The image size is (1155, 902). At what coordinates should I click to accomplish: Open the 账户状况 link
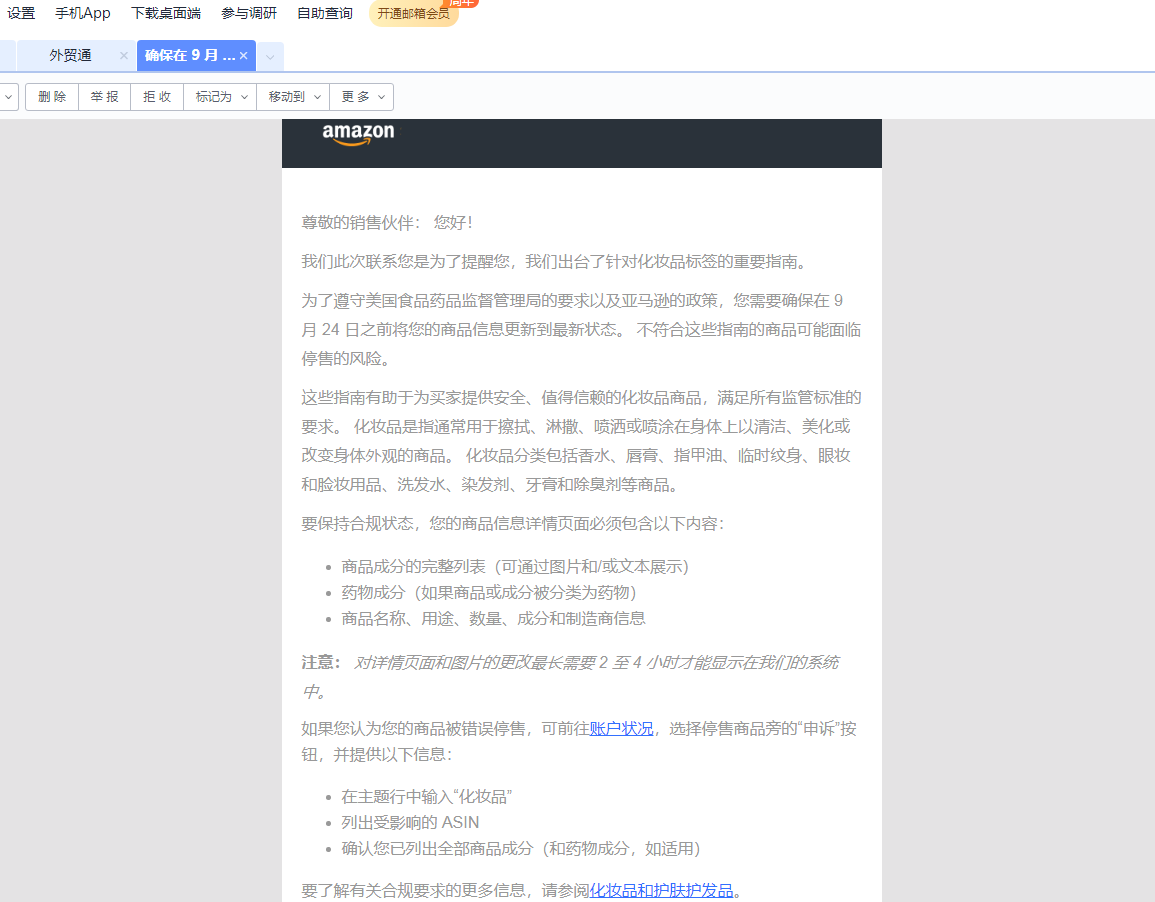(x=621, y=729)
